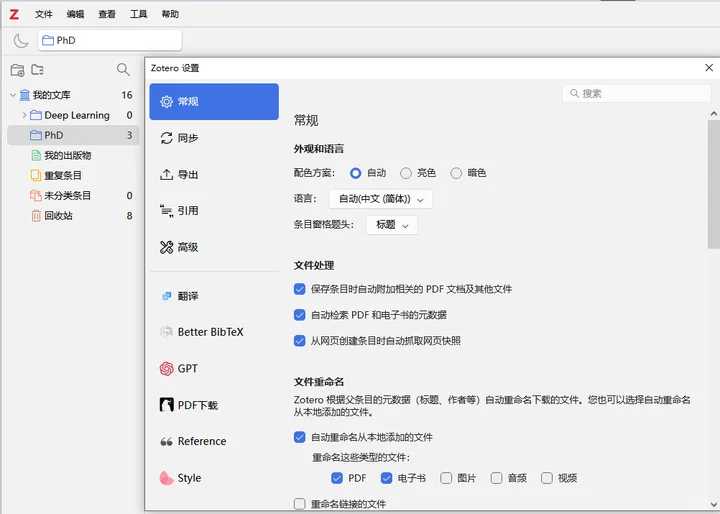This screenshot has width=720, height=514.
Task: Open the 帮助 menu
Action: click(170, 14)
